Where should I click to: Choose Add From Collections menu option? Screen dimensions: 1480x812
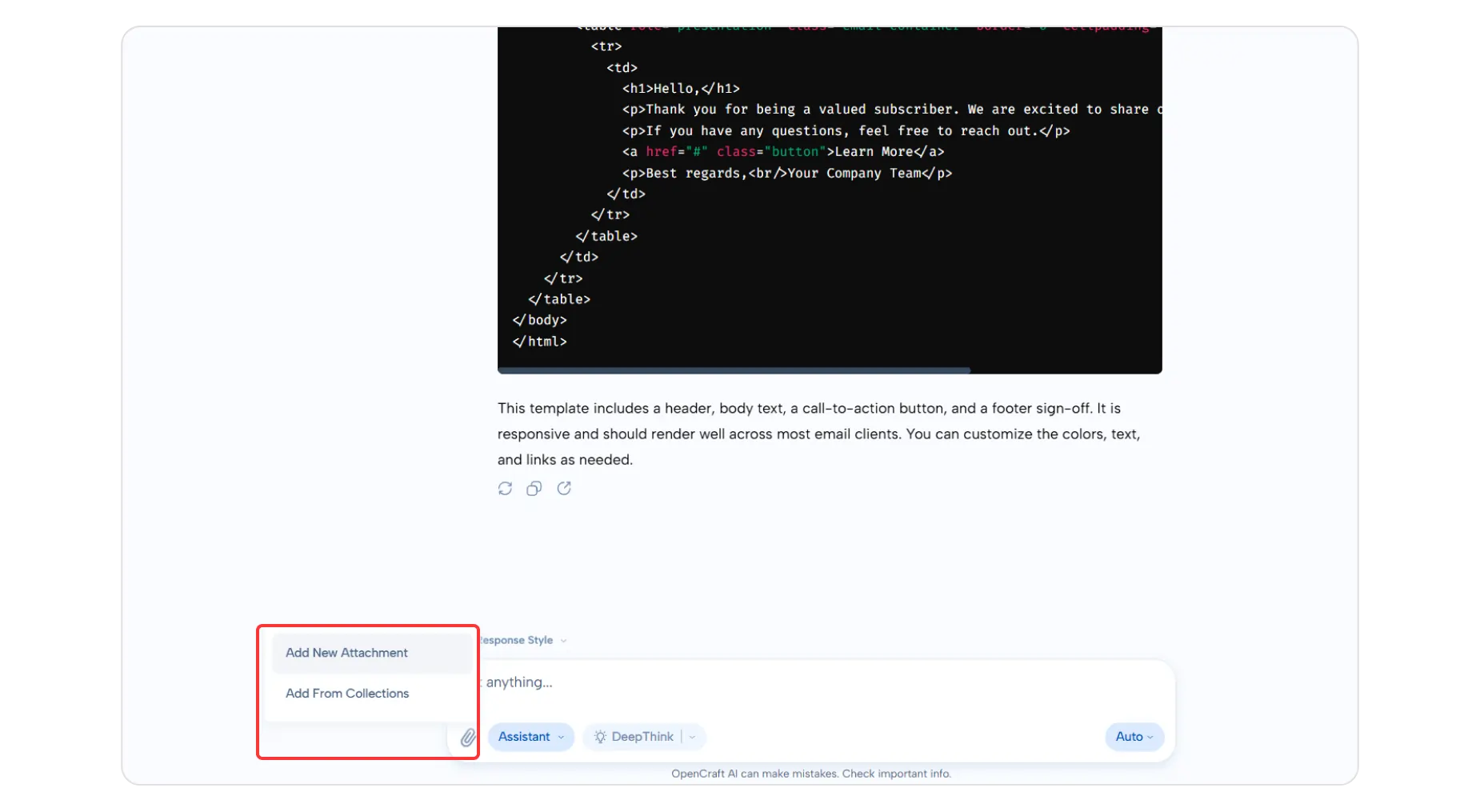click(x=346, y=694)
